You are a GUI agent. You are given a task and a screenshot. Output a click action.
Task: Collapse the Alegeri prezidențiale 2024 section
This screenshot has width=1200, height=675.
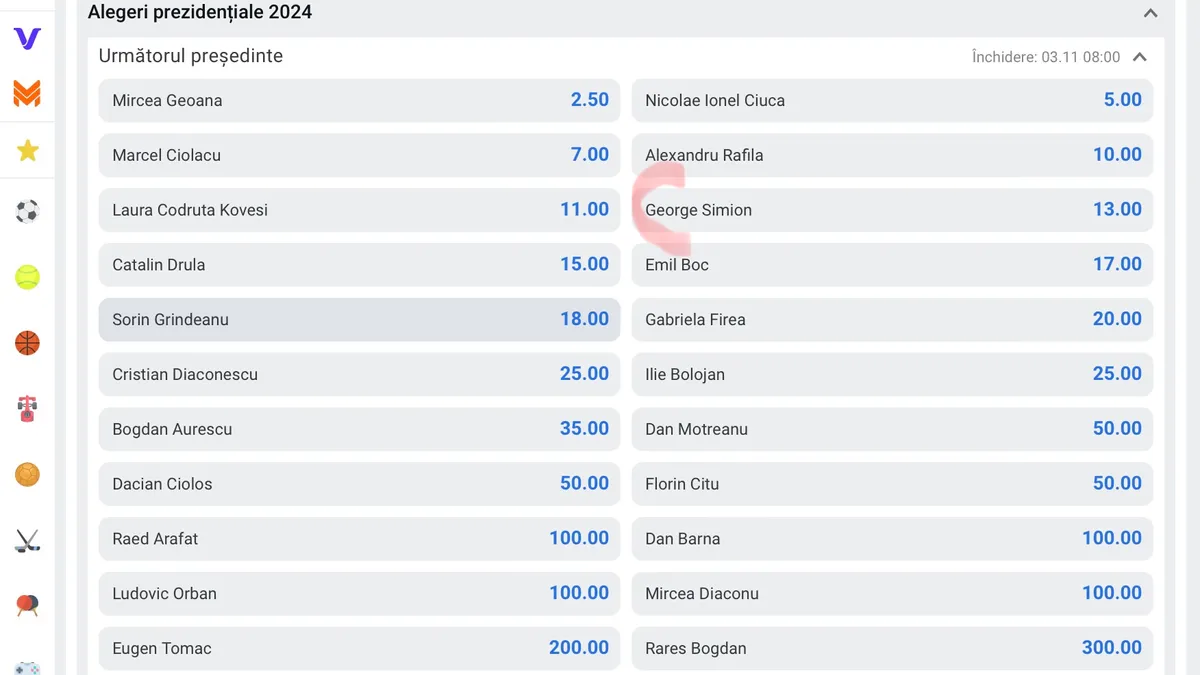[1150, 13]
